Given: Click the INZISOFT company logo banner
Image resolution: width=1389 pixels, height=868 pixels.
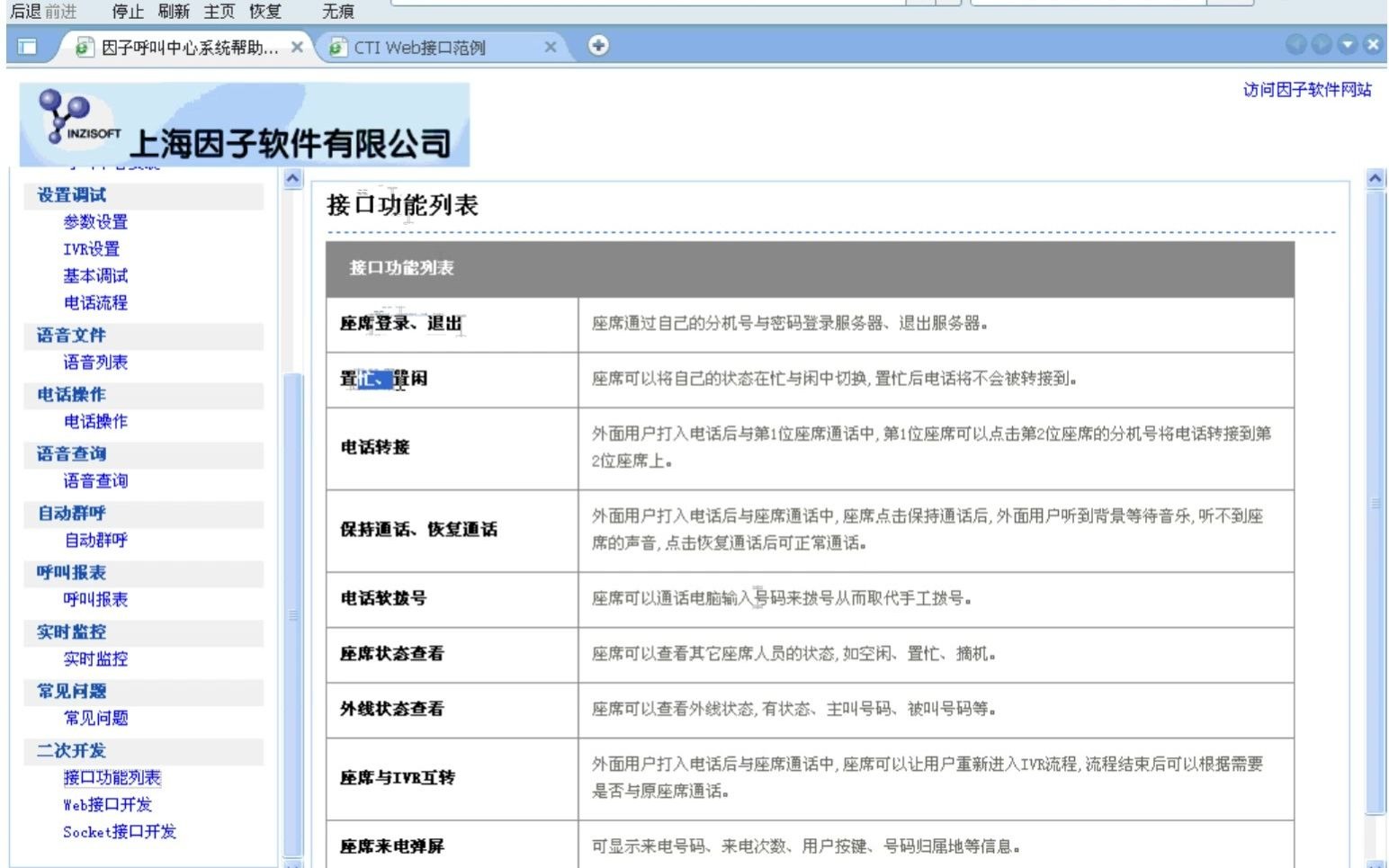Looking at the screenshot, I should [x=245, y=125].
